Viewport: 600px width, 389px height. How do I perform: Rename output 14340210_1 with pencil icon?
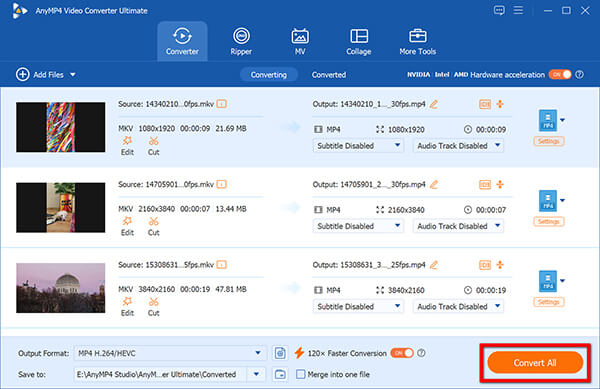pyautogui.click(x=434, y=104)
